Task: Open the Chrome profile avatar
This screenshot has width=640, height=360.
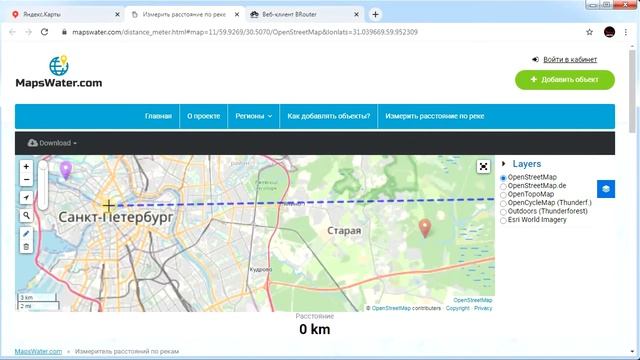Action: (x=609, y=32)
